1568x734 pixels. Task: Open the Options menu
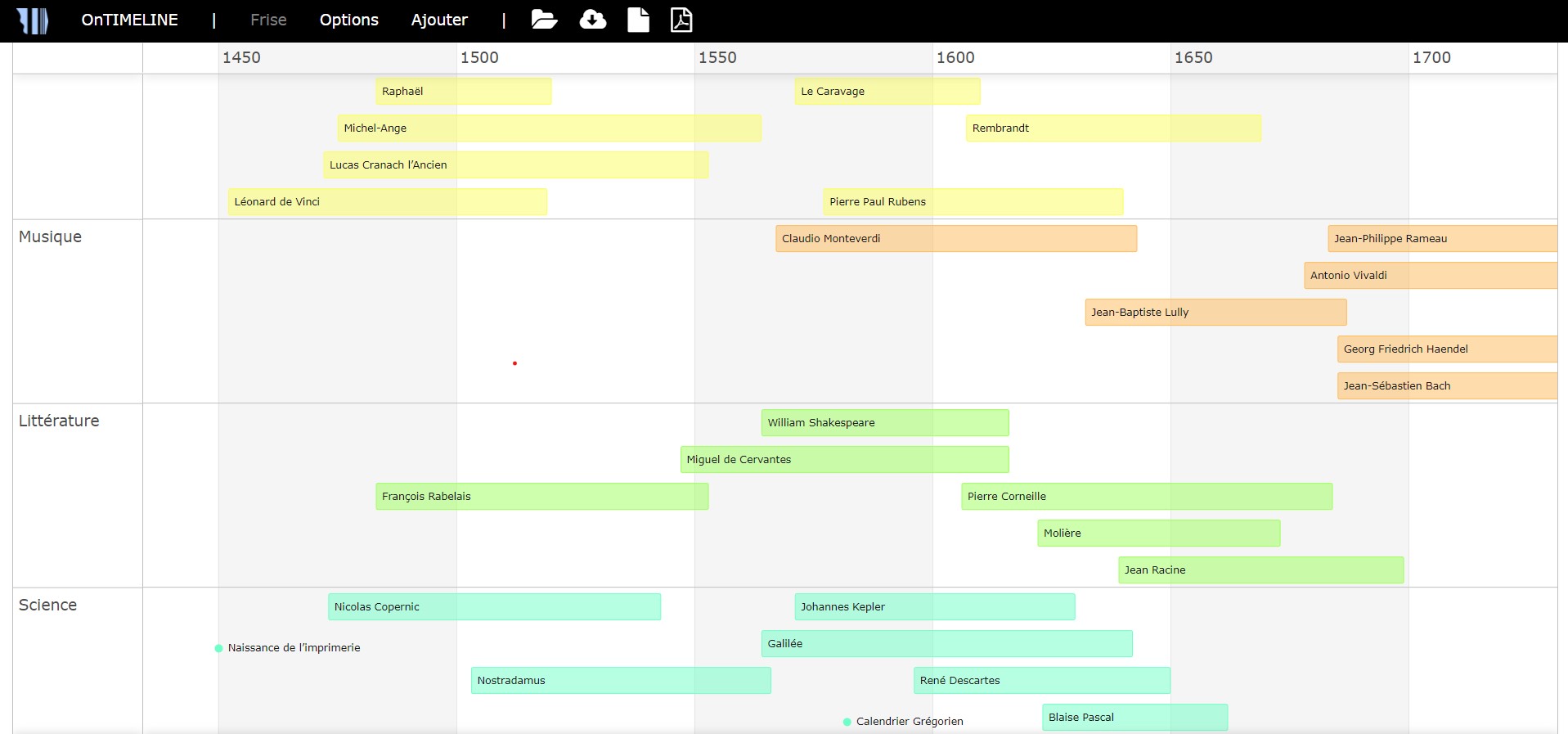tap(348, 20)
